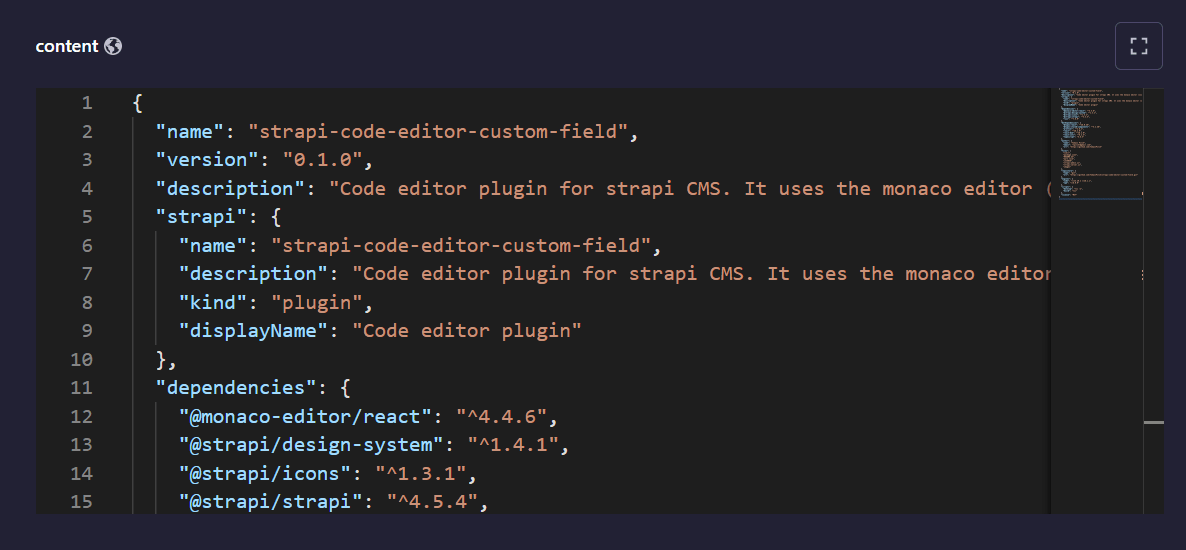The height and width of the screenshot is (550, 1186).
Task: Click "@strapi/icons" dependency name
Action: point(265,474)
